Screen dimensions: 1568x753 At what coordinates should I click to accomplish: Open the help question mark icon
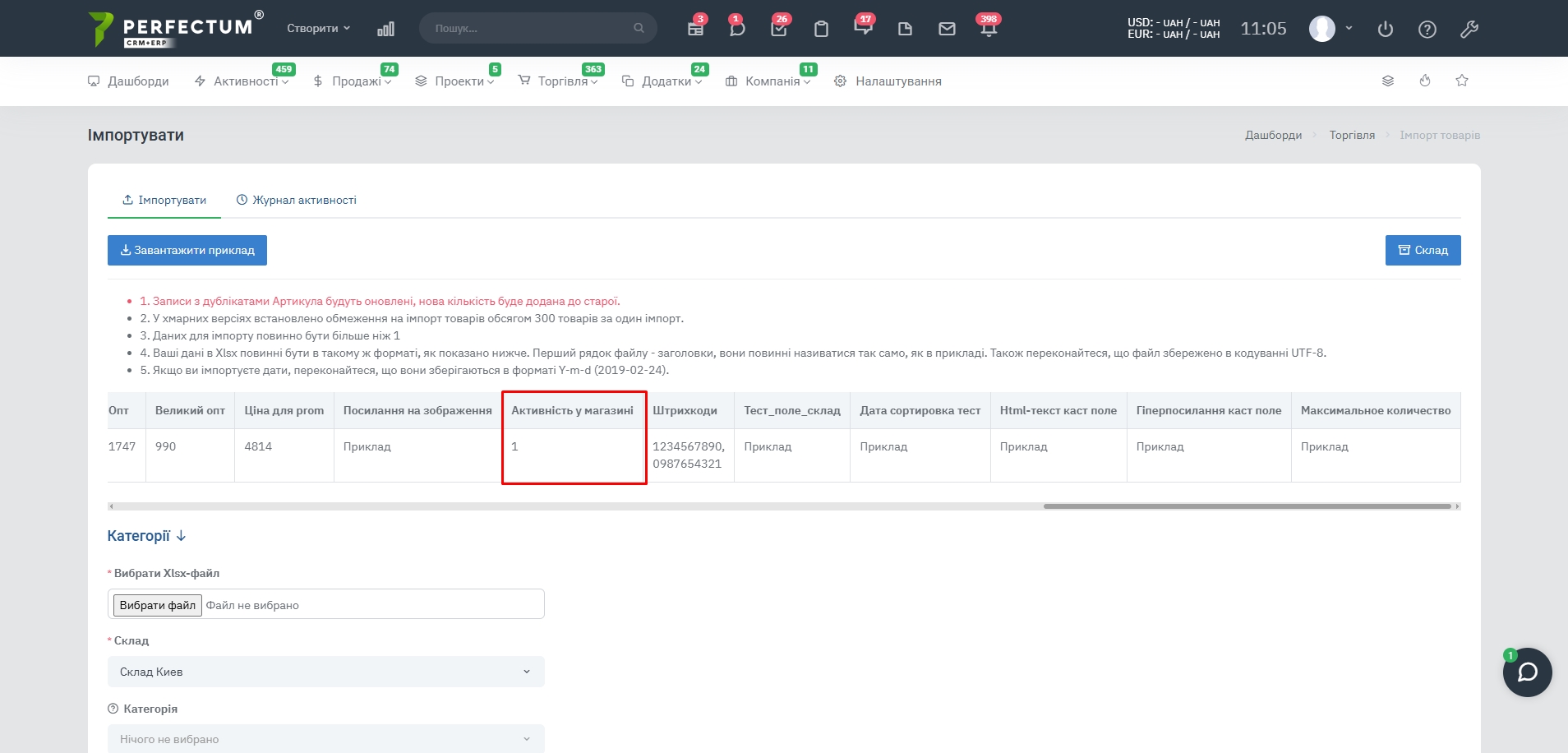click(1427, 30)
